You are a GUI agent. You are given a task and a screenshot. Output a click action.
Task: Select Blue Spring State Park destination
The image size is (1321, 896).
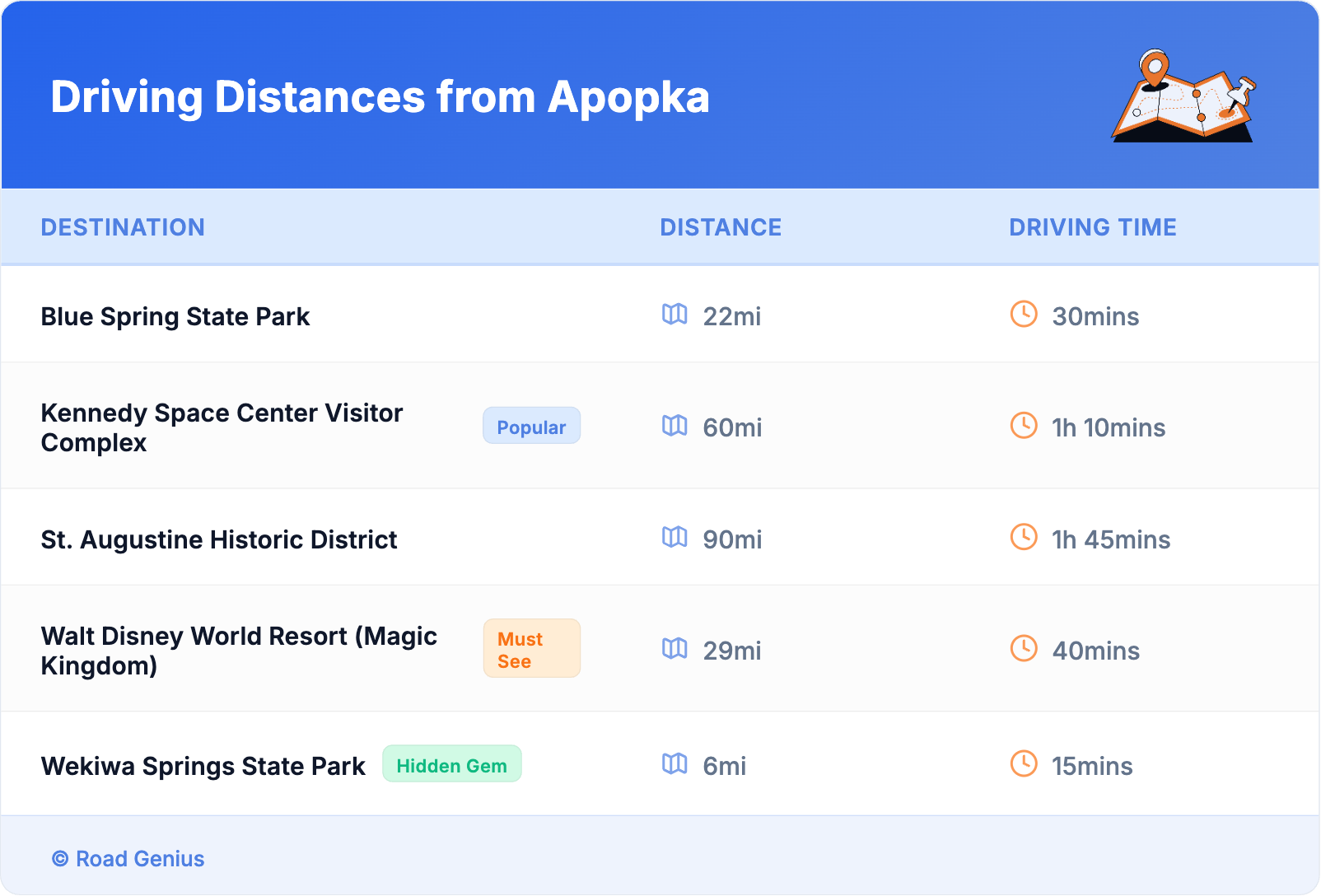175,316
